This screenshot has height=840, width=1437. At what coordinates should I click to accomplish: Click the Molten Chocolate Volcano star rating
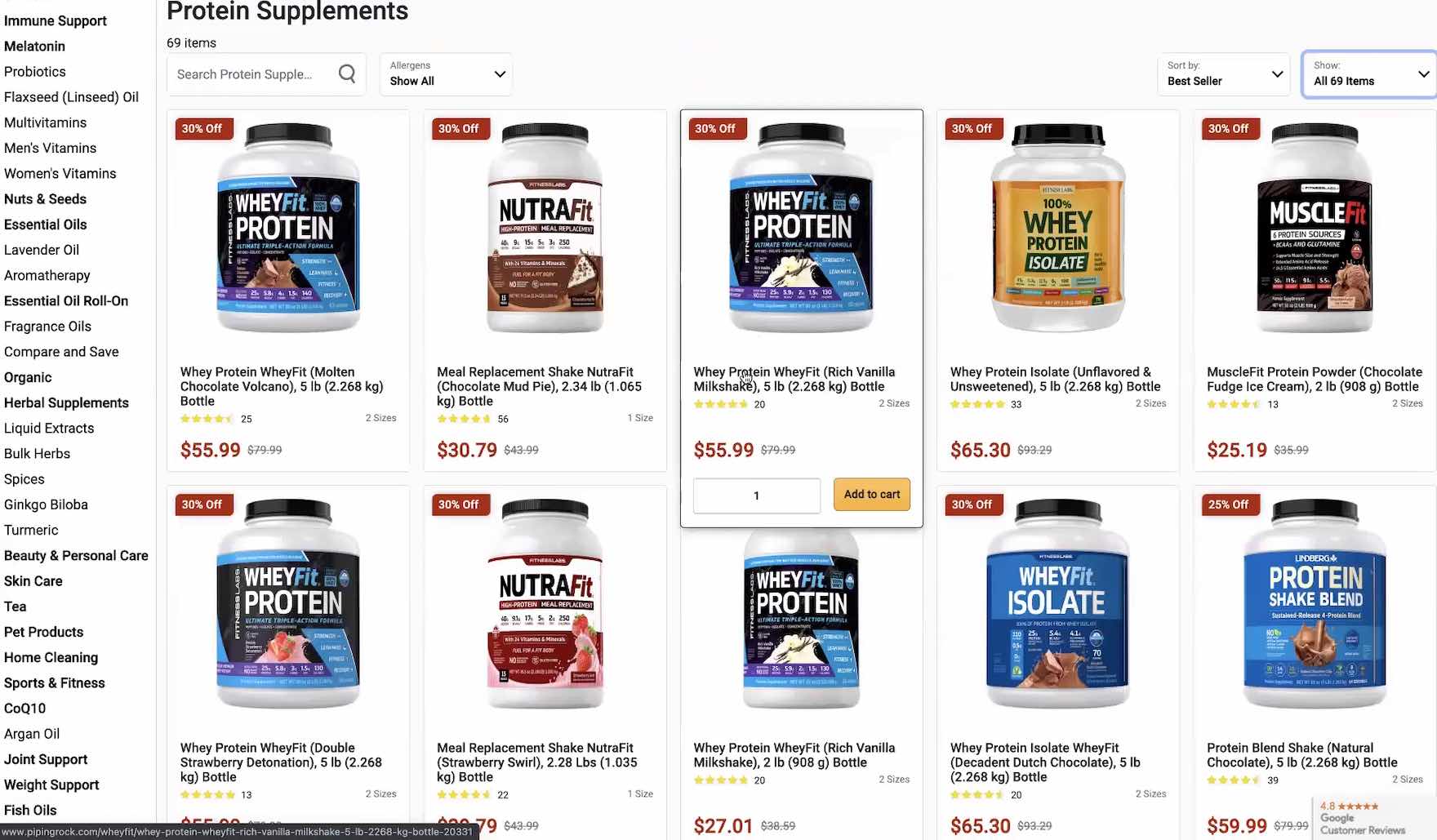(207, 419)
